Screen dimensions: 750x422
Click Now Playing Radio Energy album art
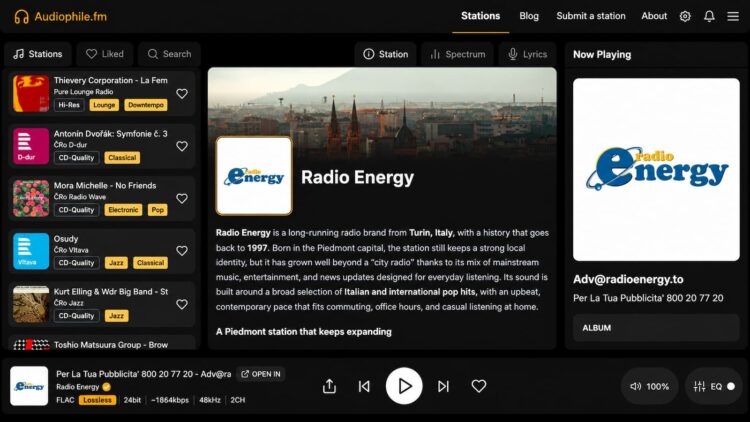point(656,169)
